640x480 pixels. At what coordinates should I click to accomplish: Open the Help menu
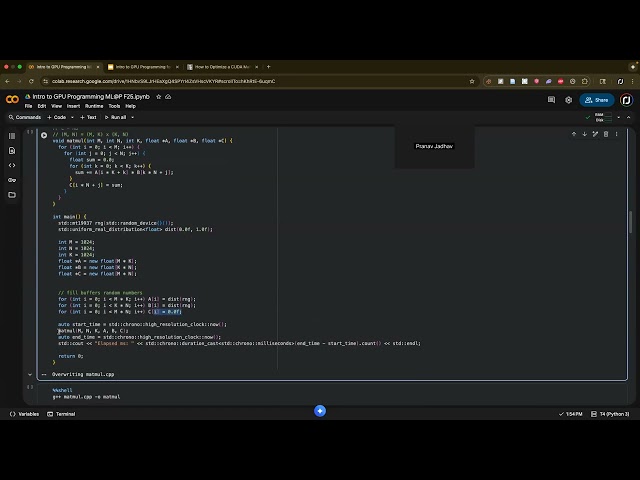coord(130,106)
